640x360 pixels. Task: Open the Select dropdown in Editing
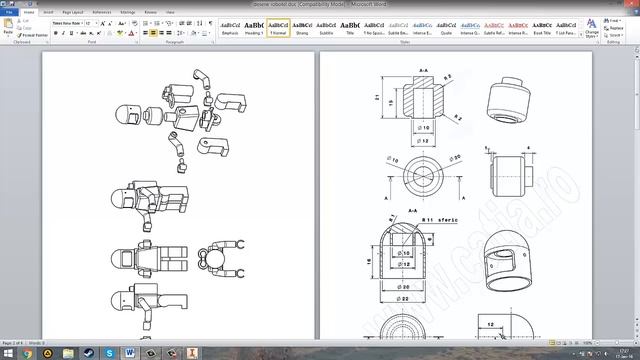click(613, 35)
